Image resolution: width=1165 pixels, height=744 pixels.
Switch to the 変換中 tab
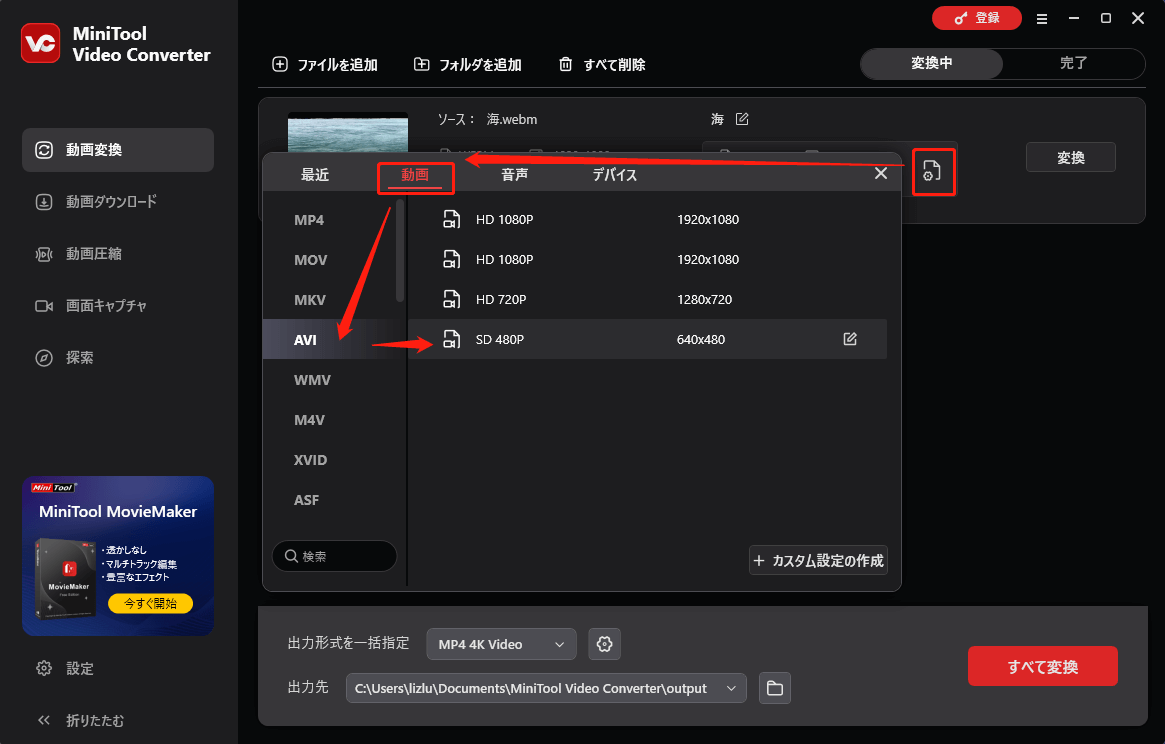pos(932,63)
